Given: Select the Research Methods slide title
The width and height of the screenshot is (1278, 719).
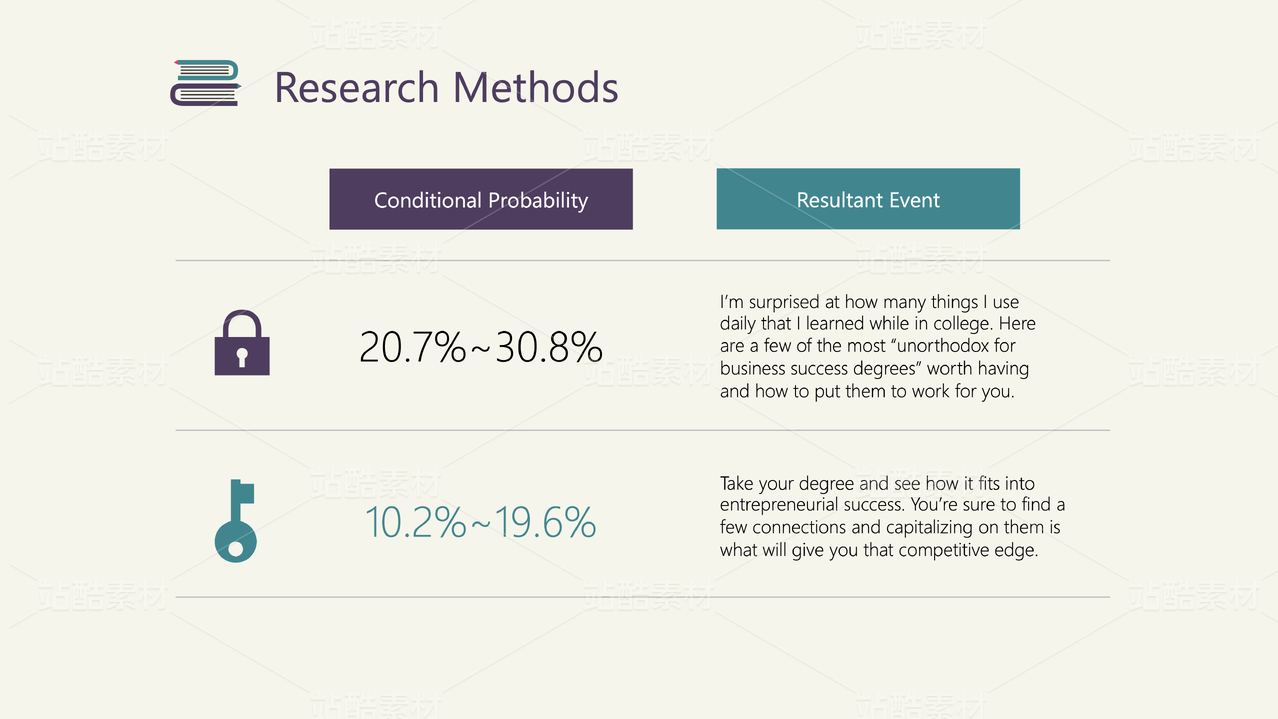Looking at the screenshot, I should [446, 88].
